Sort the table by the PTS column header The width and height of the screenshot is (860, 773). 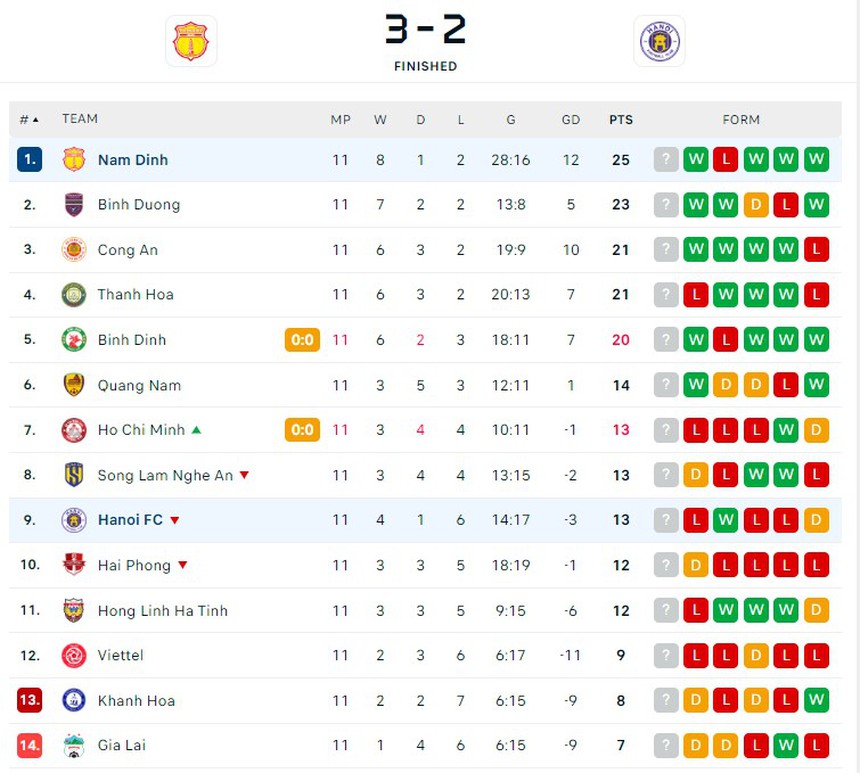pos(621,119)
